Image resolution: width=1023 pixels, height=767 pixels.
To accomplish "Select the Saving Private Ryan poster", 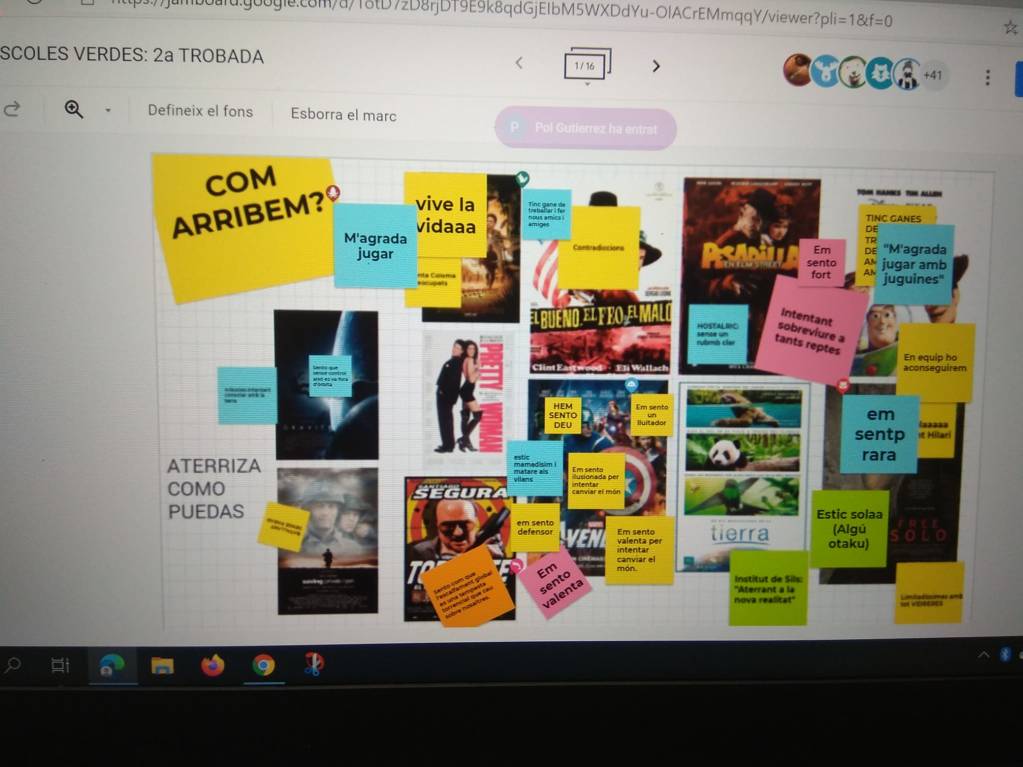I will click(328, 541).
